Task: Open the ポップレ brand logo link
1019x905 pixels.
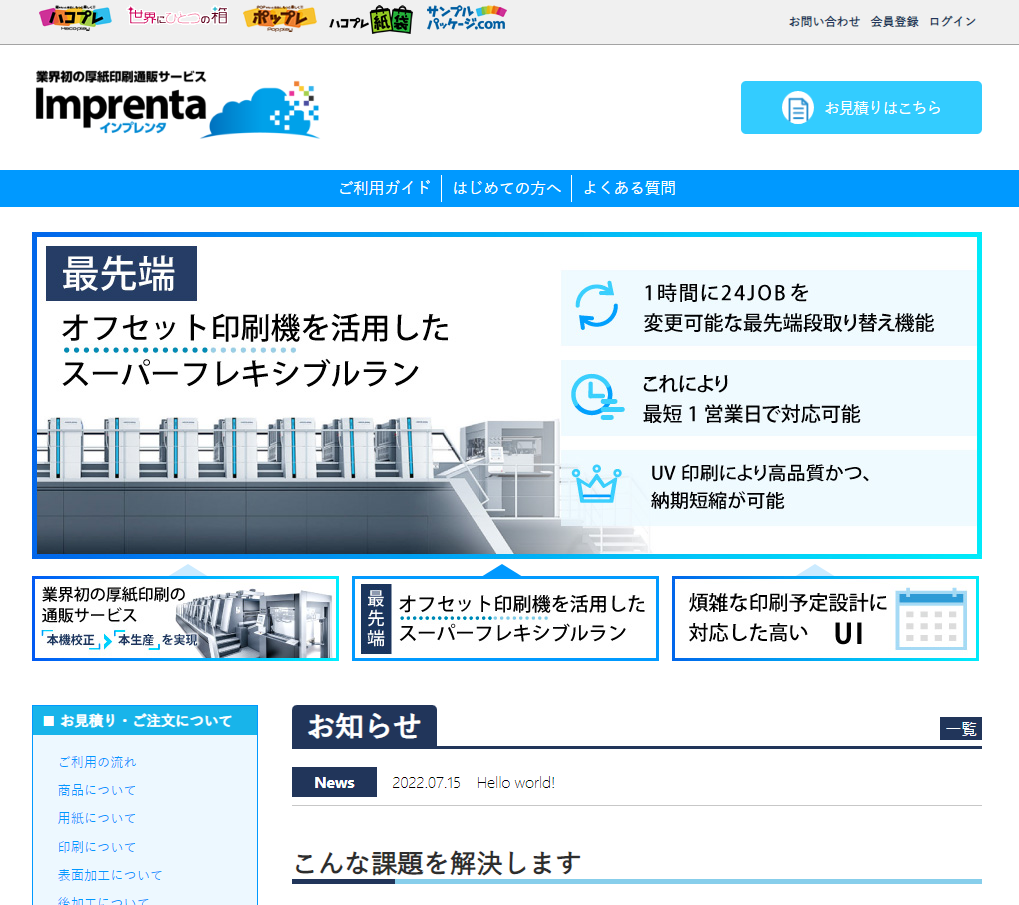Action: 279,19
